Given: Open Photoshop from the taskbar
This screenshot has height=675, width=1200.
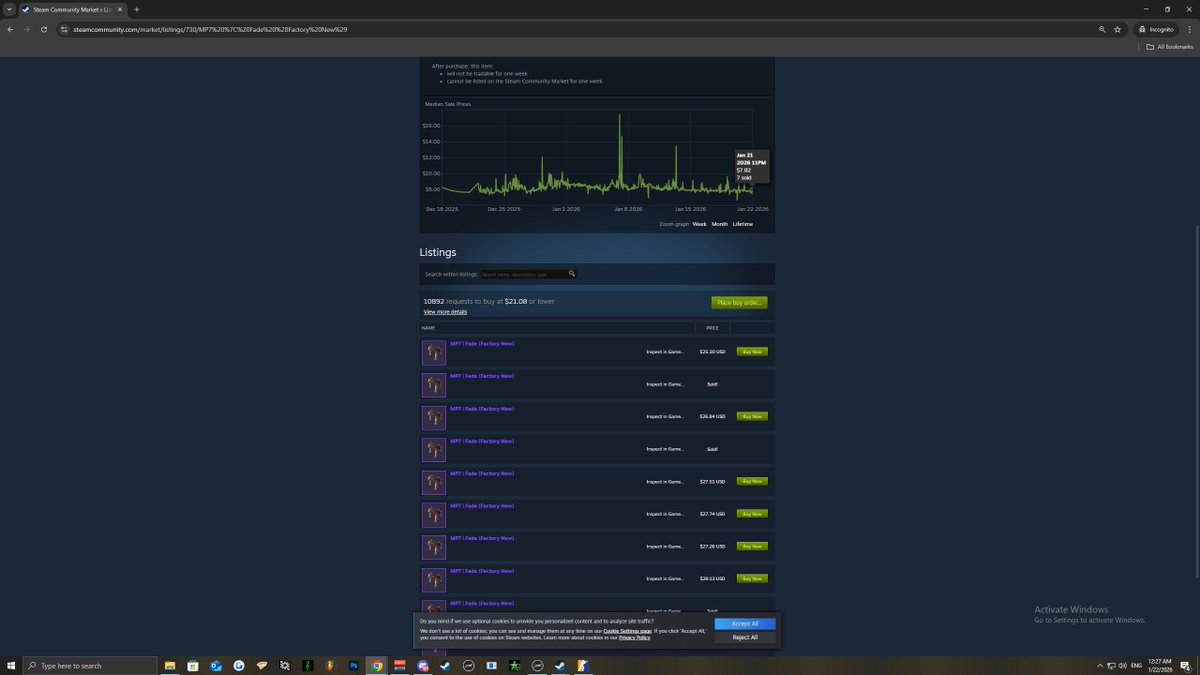Looking at the screenshot, I should [x=353, y=665].
